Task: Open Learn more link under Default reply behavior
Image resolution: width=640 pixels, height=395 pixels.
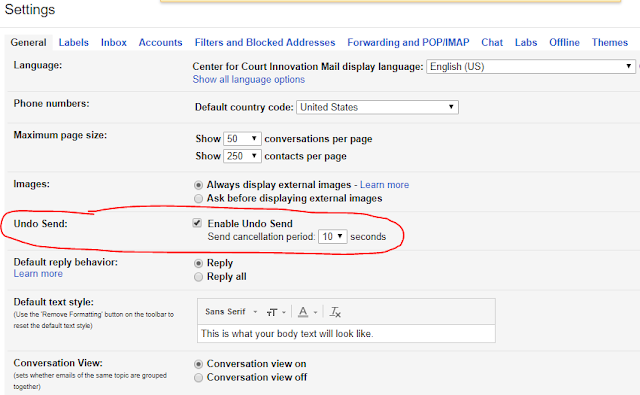Action: (38, 274)
